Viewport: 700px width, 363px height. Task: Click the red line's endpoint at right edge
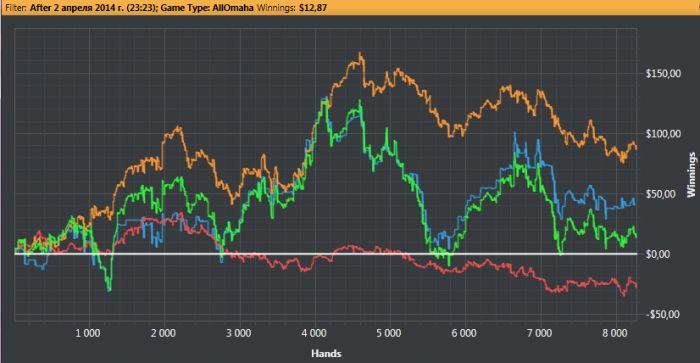(636, 287)
